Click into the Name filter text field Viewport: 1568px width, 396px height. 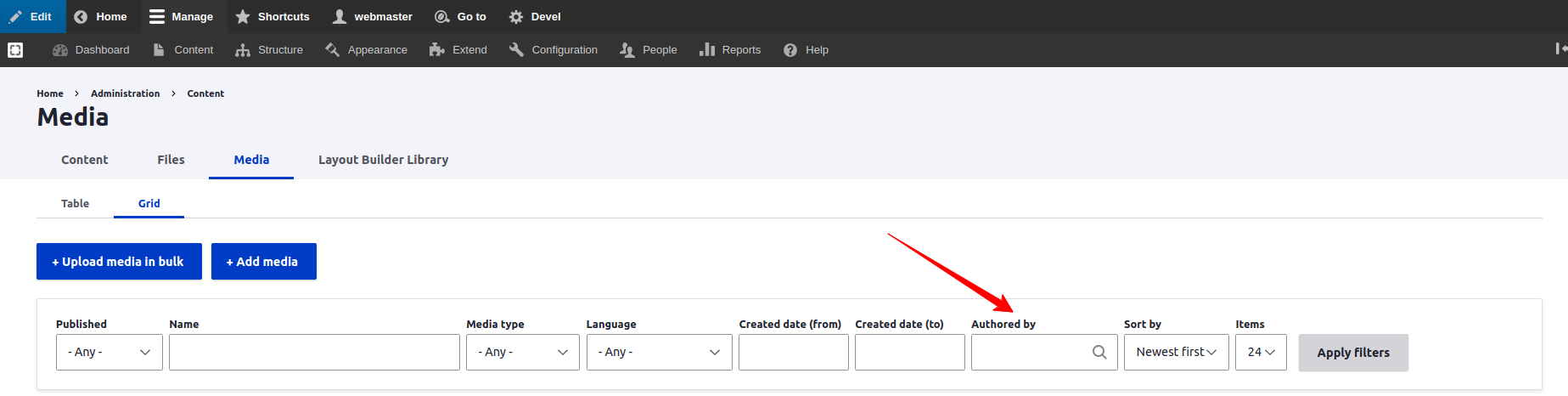314,352
